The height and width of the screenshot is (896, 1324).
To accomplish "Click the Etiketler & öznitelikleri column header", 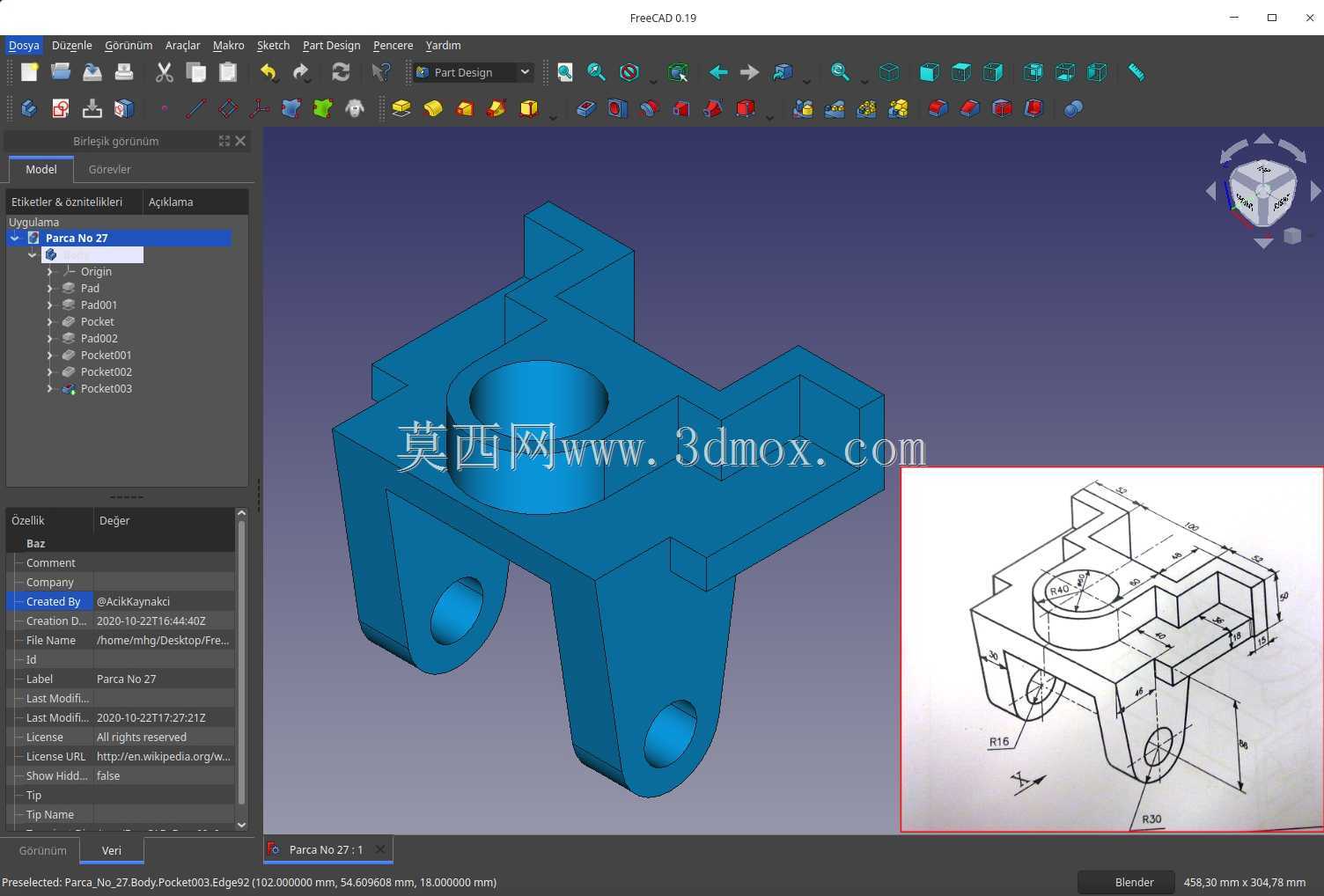I will 74,202.
